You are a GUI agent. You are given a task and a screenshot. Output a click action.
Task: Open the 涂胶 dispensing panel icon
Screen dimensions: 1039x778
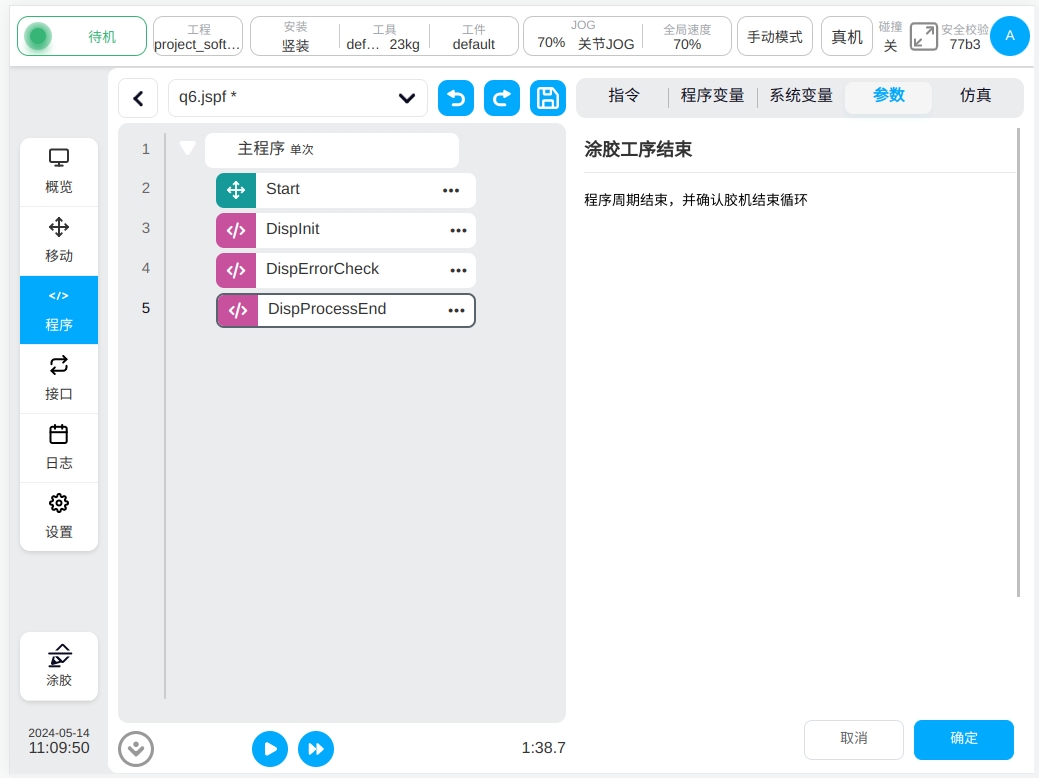coord(59,665)
